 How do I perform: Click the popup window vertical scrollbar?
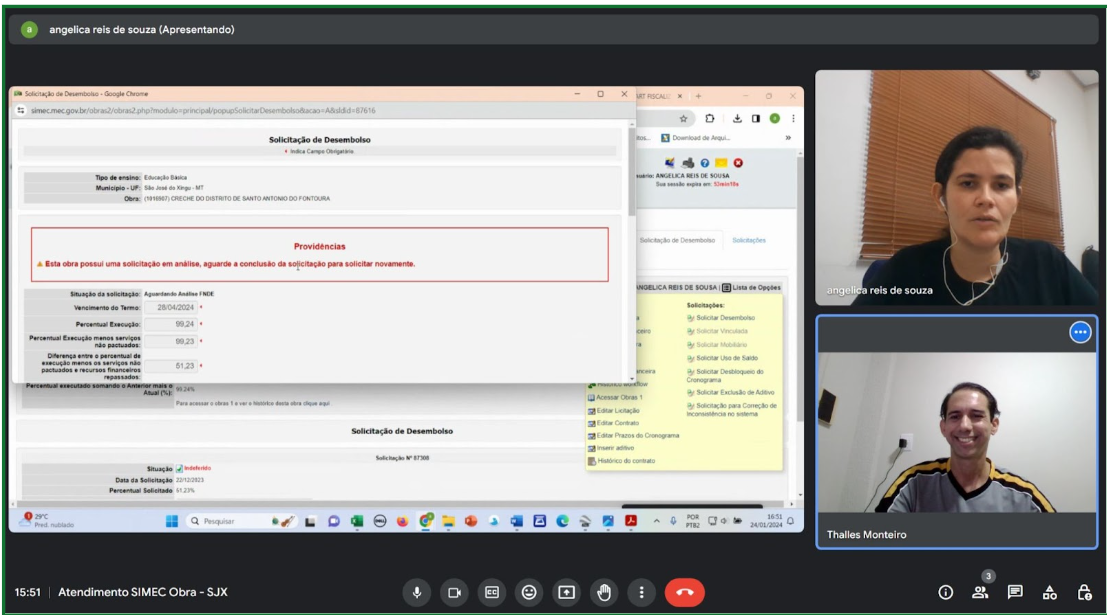(x=631, y=170)
